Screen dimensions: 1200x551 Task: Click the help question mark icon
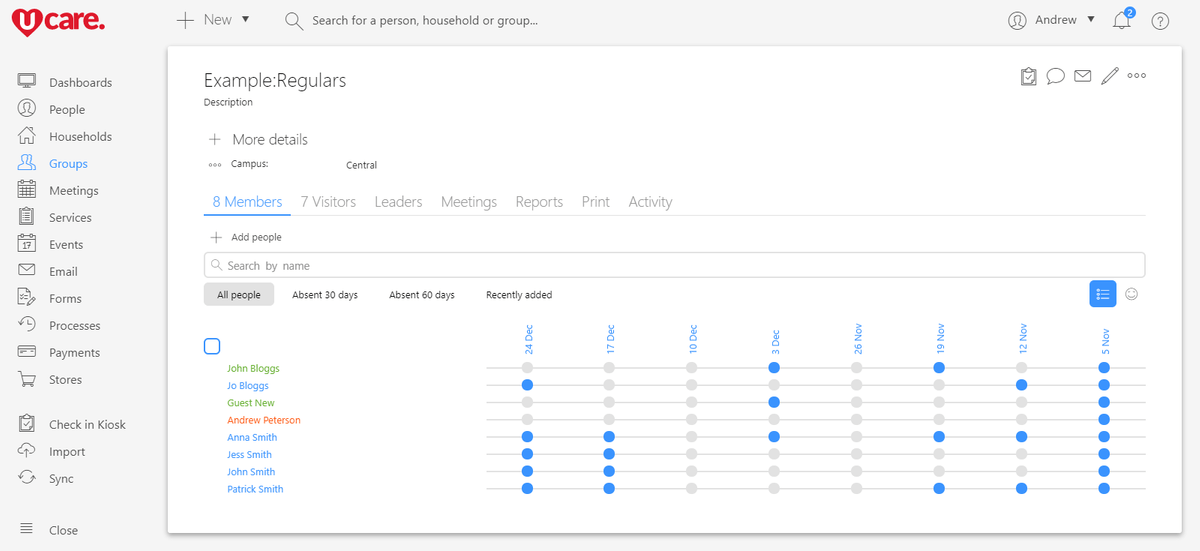click(x=1160, y=21)
